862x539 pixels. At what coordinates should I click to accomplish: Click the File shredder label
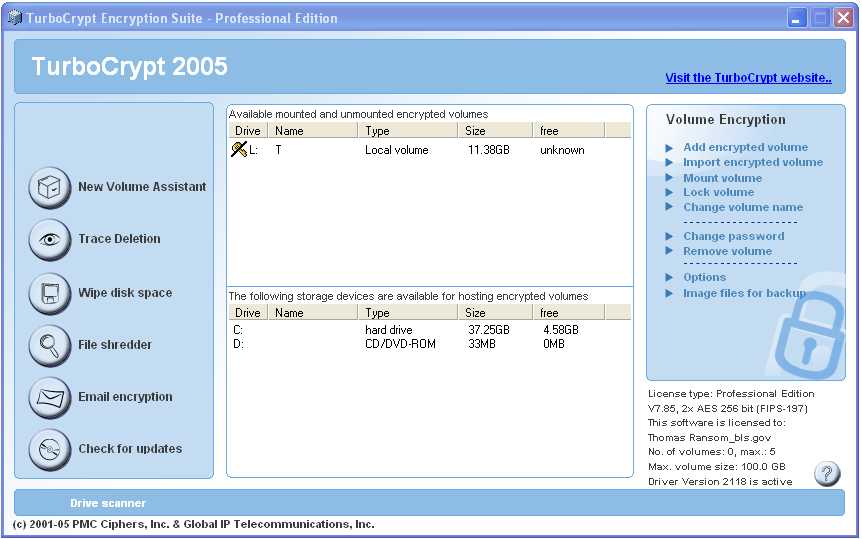coord(115,345)
